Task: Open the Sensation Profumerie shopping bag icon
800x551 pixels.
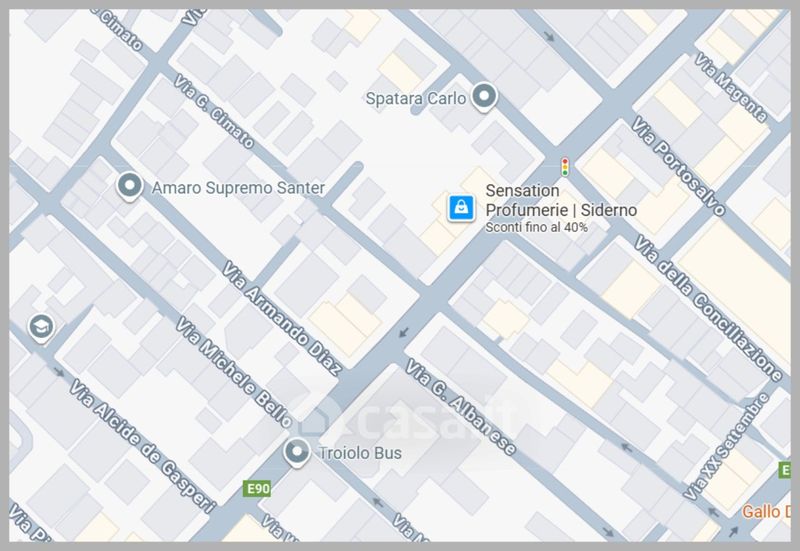Action: tap(461, 208)
